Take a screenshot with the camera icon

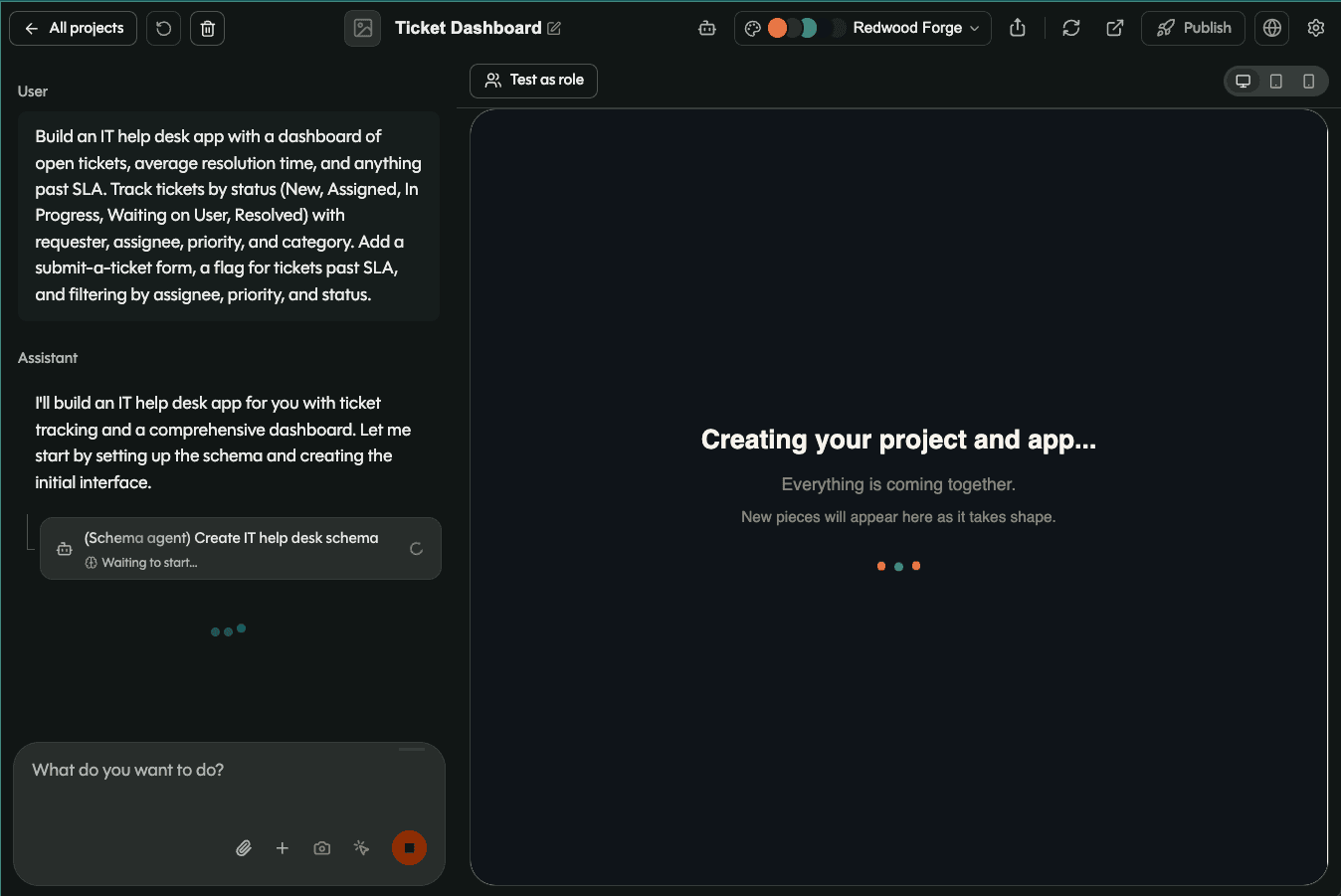pos(322,848)
